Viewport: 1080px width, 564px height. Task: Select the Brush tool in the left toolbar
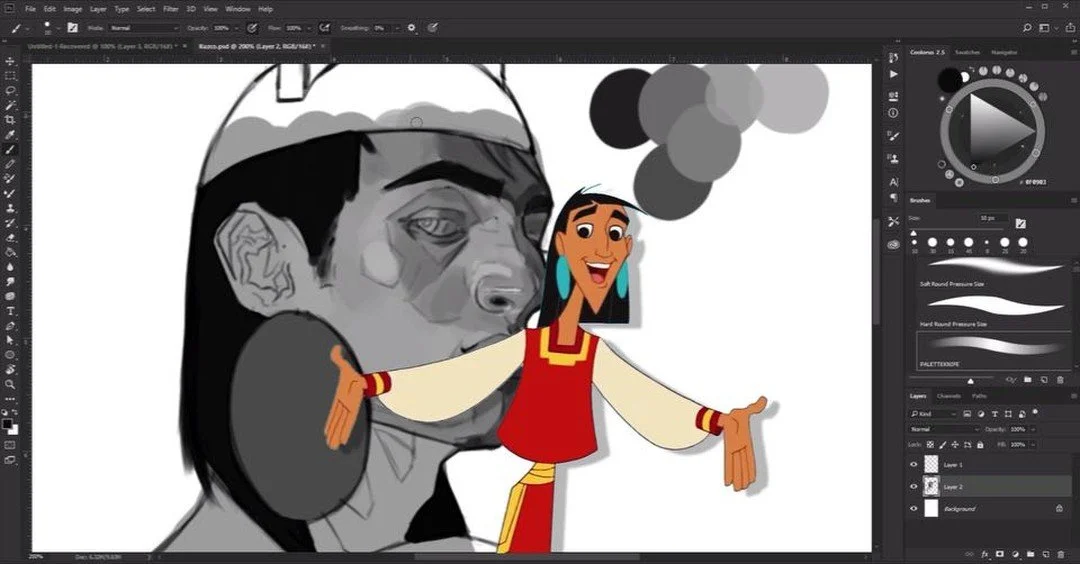point(10,149)
